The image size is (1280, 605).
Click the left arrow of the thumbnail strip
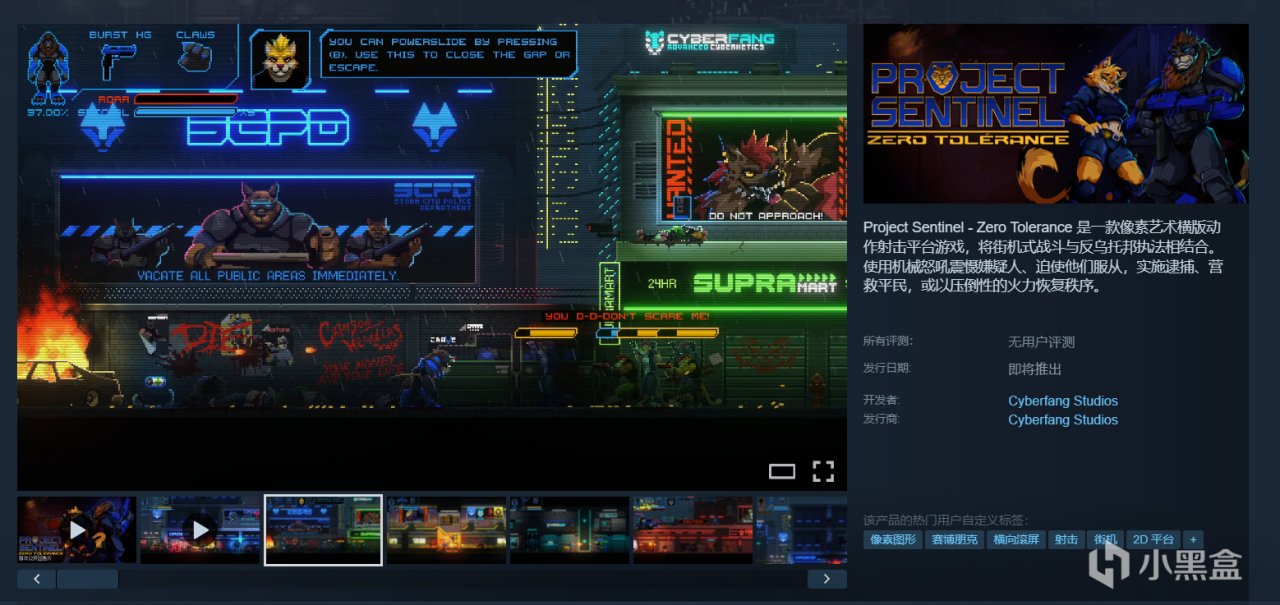coord(36,579)
